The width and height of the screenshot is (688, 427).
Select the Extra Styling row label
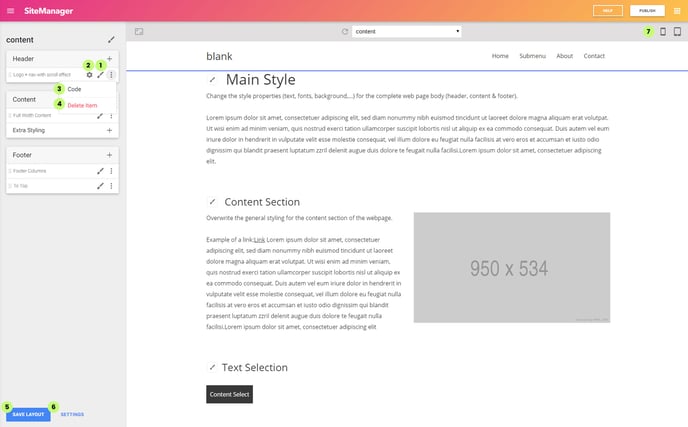(x=29, y=130)
